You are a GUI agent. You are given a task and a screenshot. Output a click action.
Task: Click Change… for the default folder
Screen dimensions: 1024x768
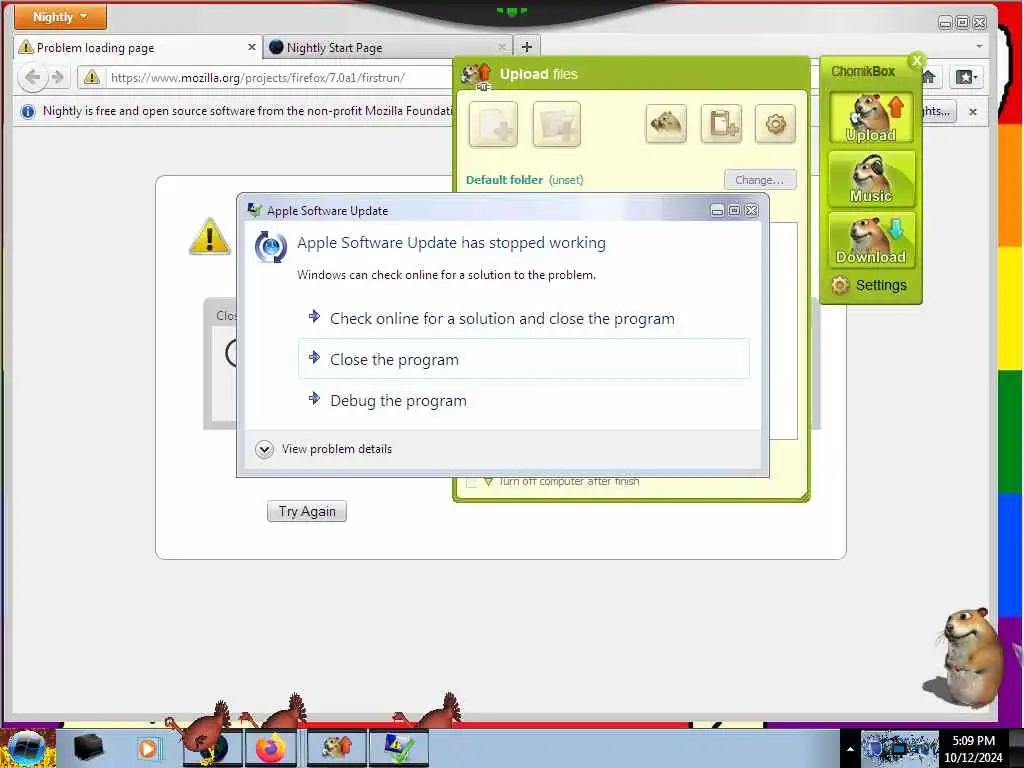point(760,180)
